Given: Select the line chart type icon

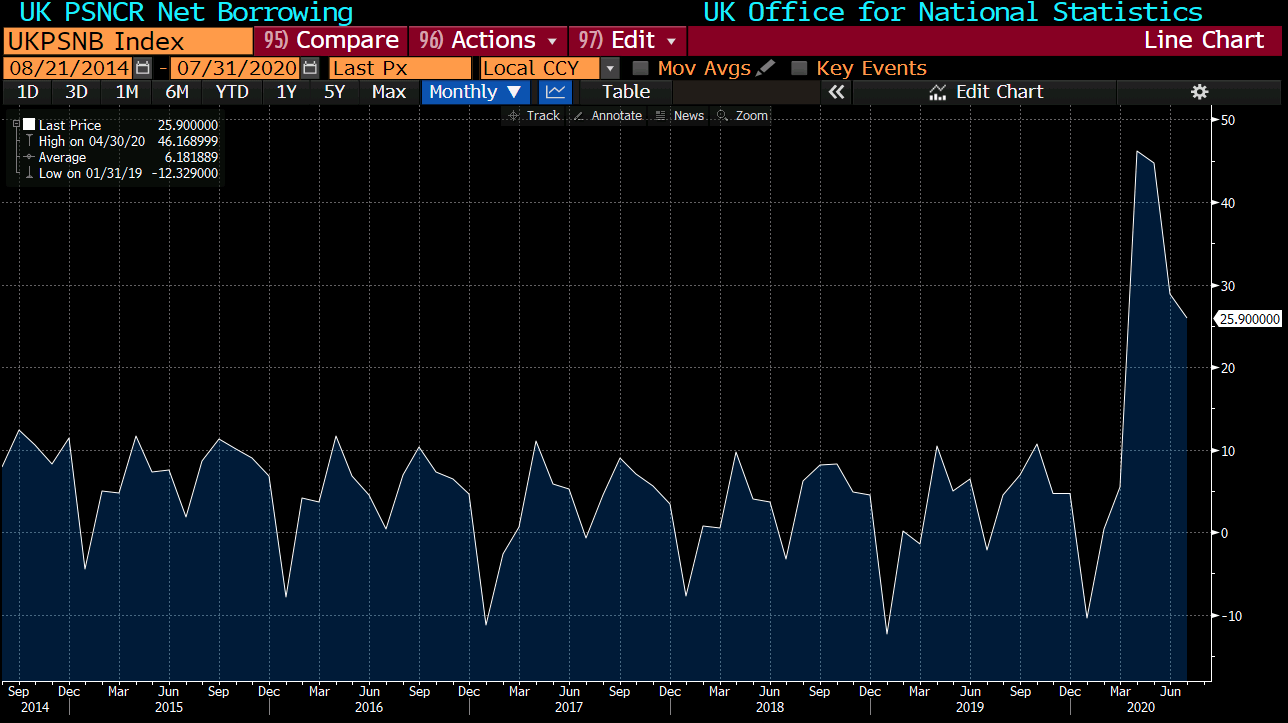Looking at the screenshot, I should (x=555, y=92).
